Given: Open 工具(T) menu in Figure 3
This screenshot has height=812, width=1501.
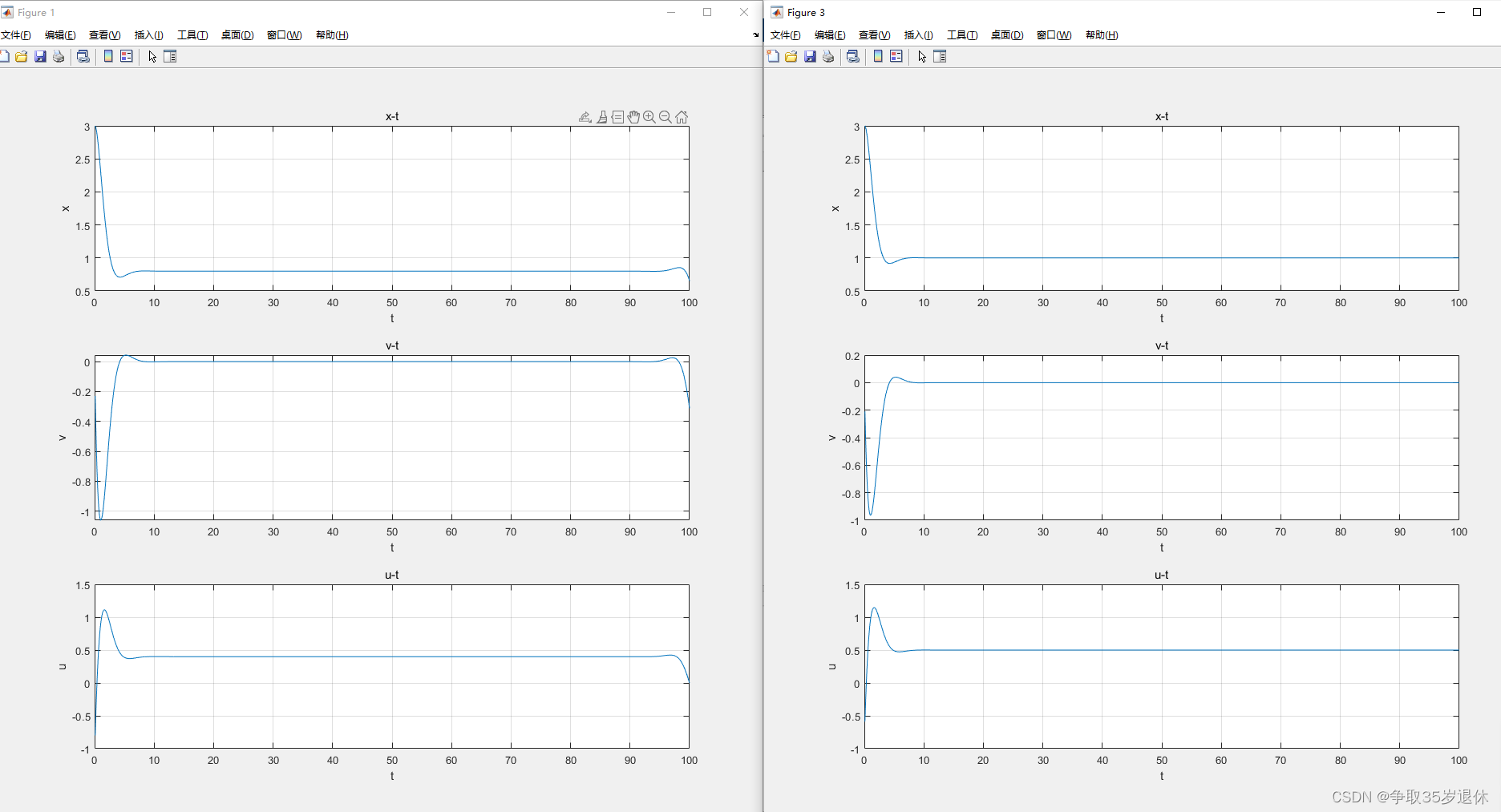Looking at the screenshot, I should pyautogui.click(x=962, y=35).
